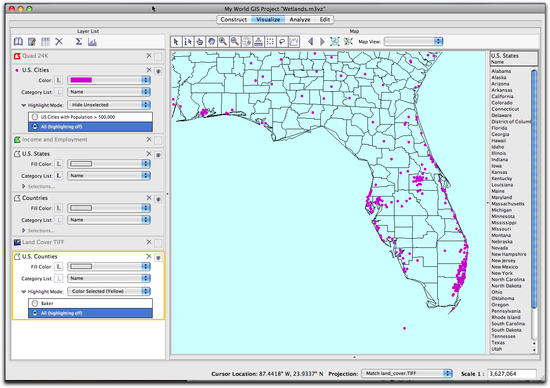Switch to the Construct tab
Viewport: 550px width, 388px height.
click(234, 20)
